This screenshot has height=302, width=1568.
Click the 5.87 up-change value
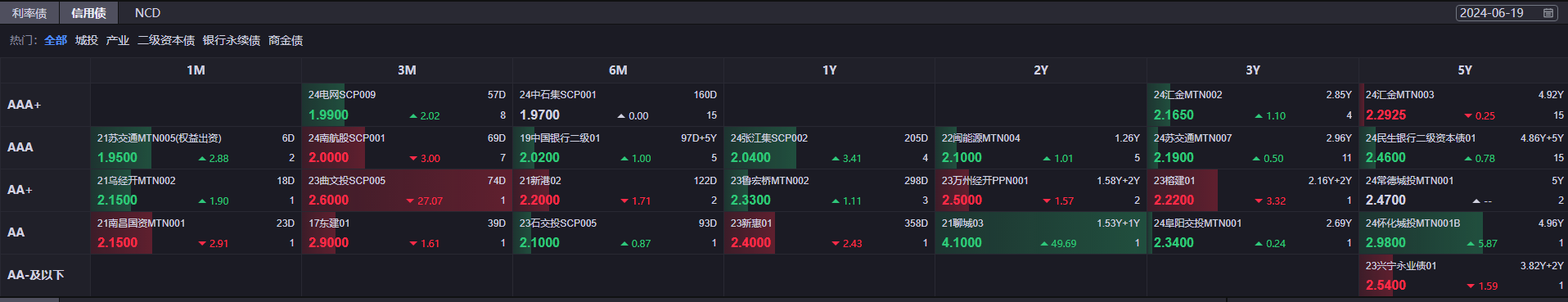click(x=1488, y=244)
